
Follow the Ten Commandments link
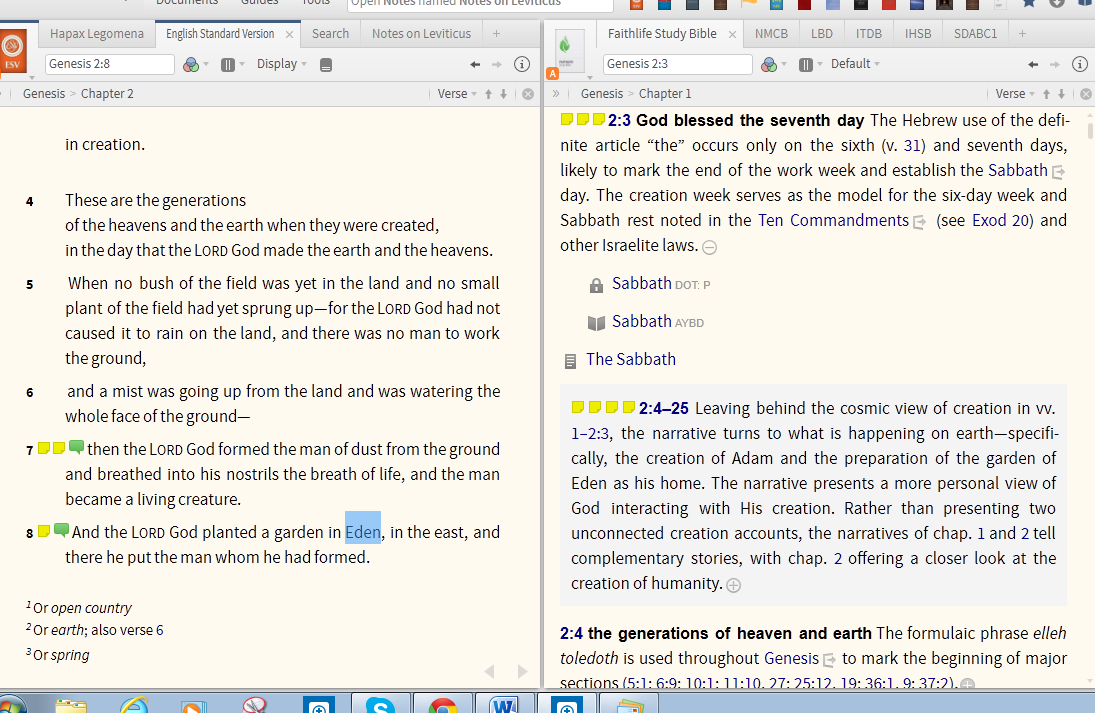point(833,220)
